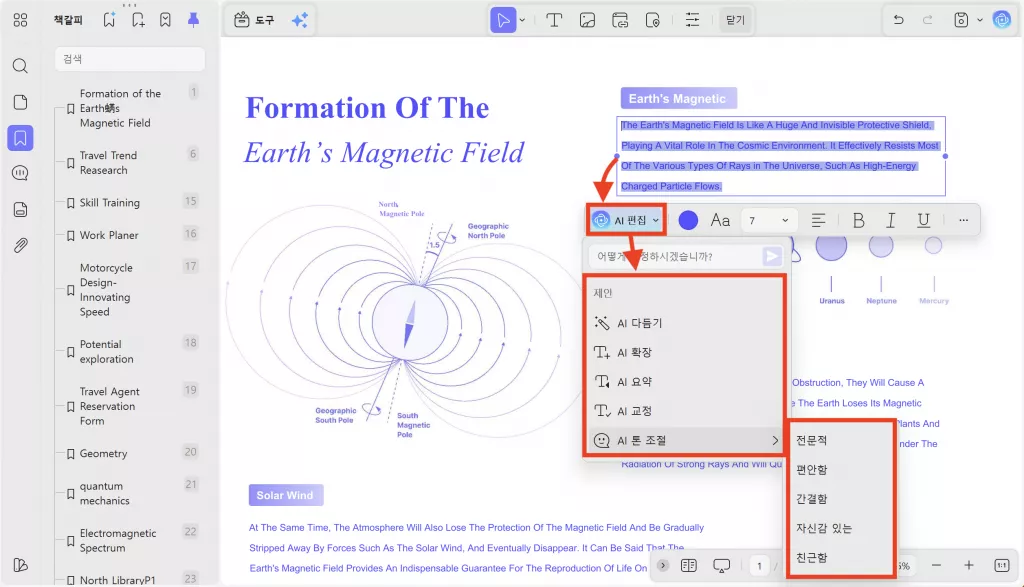Toggle italic formatting in the text toolbar
The height and width of the screenshot is (587, 1024).
pos(891,220)
